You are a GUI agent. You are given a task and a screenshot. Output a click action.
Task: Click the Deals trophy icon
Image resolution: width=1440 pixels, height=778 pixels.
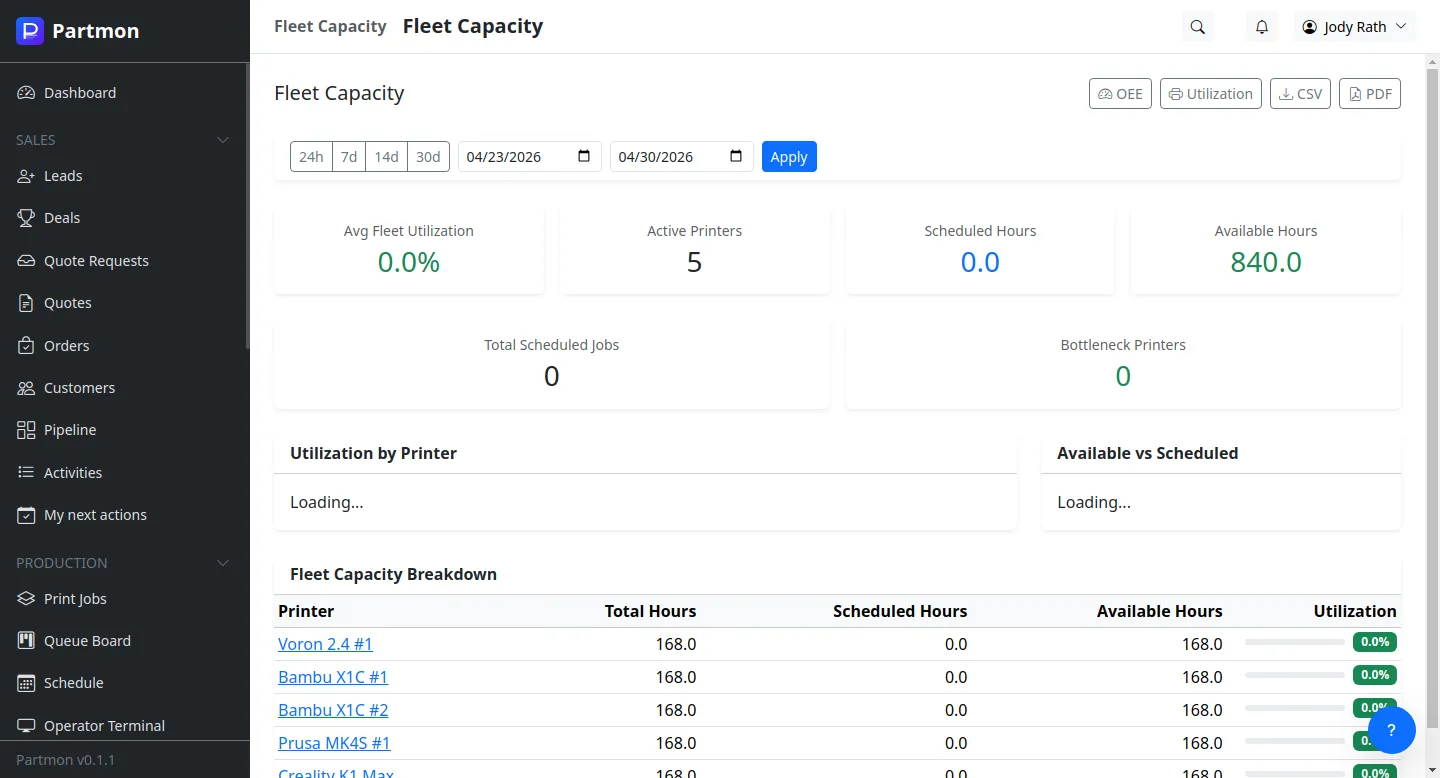pos(26,218)
